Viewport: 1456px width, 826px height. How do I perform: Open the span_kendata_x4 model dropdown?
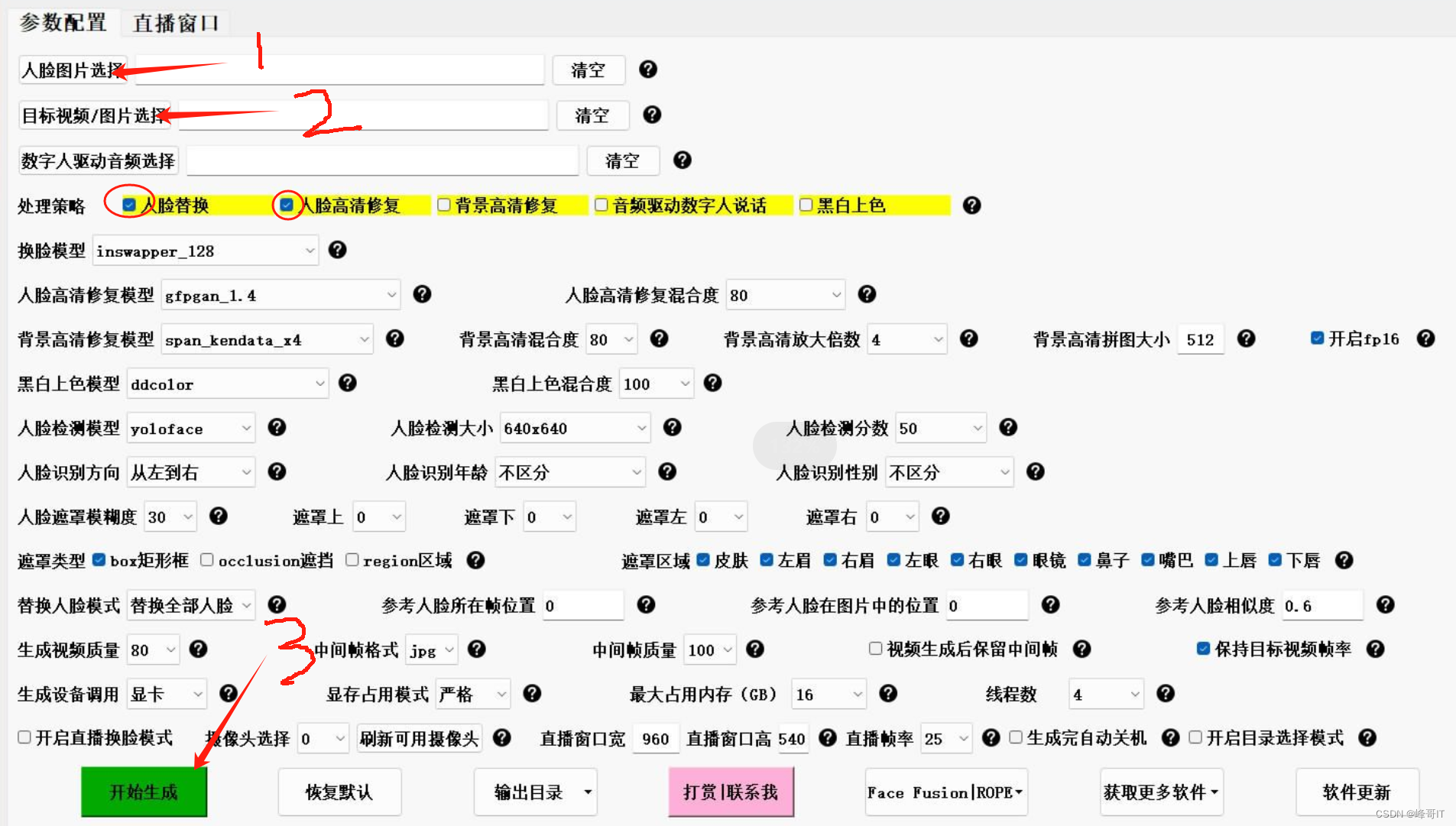point(268,339)
